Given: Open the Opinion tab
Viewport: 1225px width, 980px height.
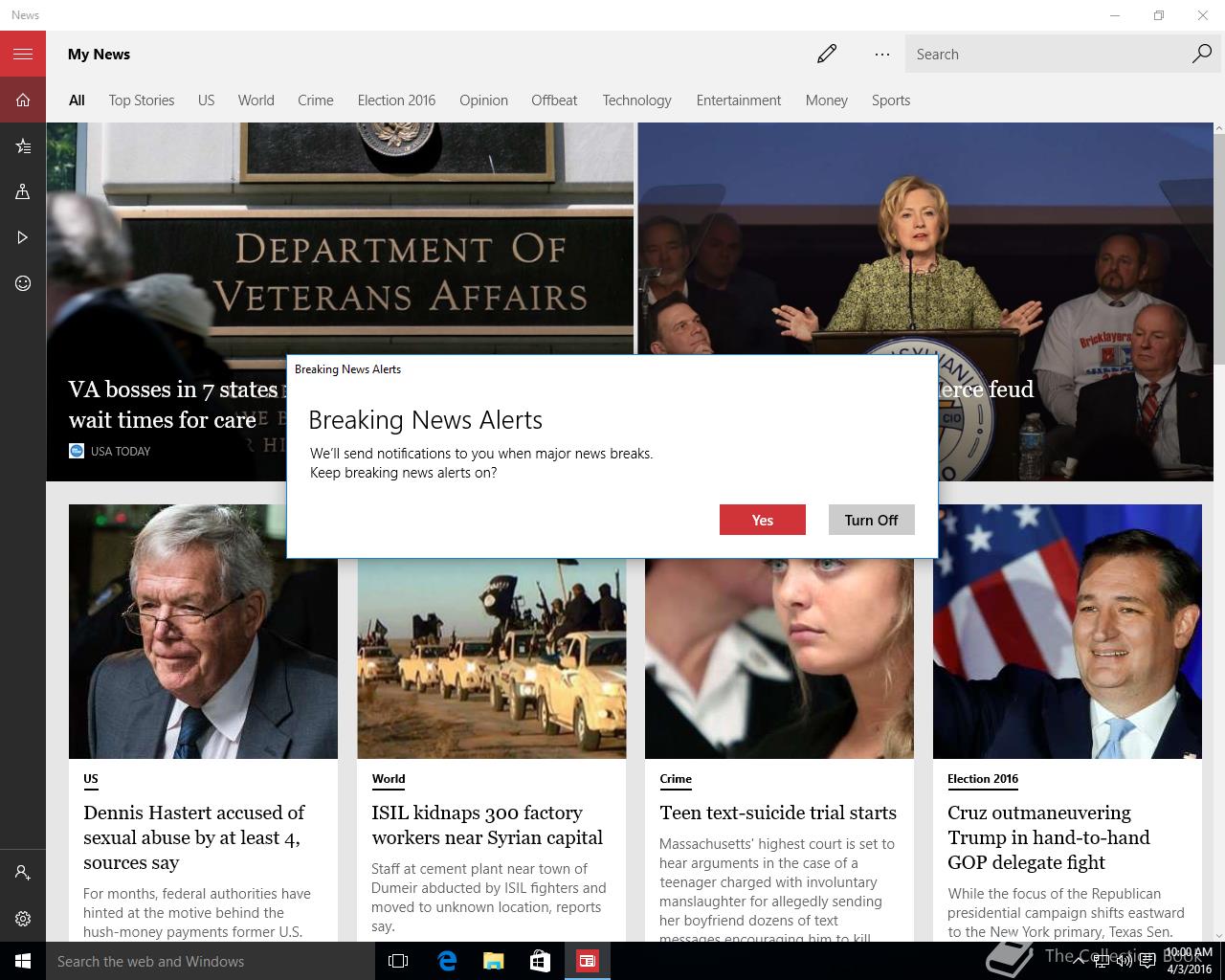Looking at the screenshot, I should (x=483, y=100).
